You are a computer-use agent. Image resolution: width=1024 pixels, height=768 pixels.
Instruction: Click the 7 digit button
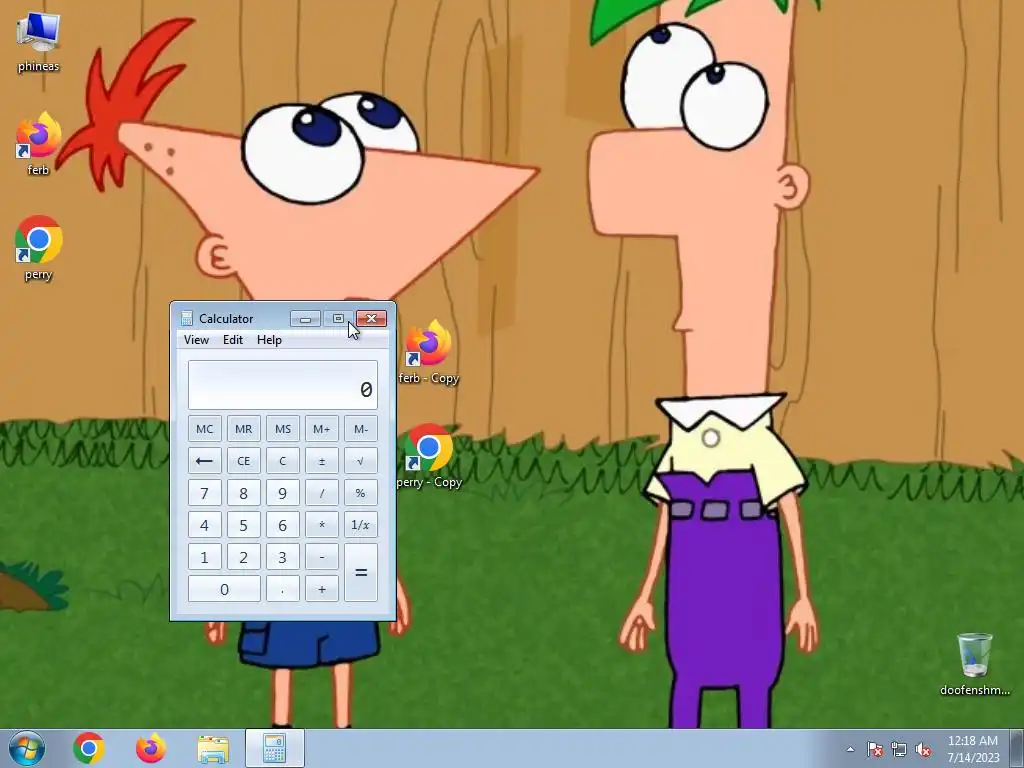[204, 493]
